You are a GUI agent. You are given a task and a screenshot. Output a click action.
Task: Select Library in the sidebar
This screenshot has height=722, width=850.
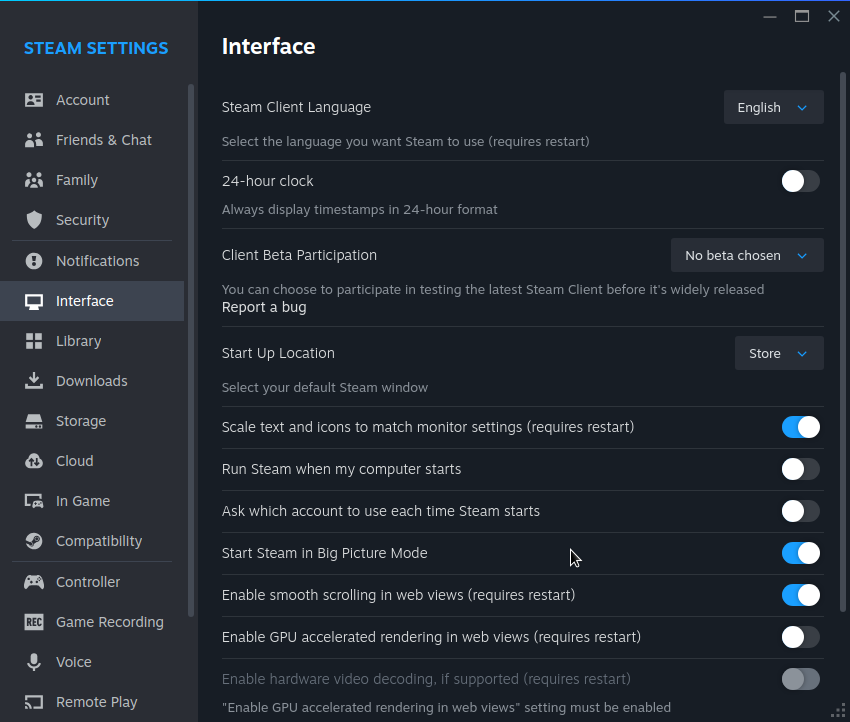(x=92, y=341)
